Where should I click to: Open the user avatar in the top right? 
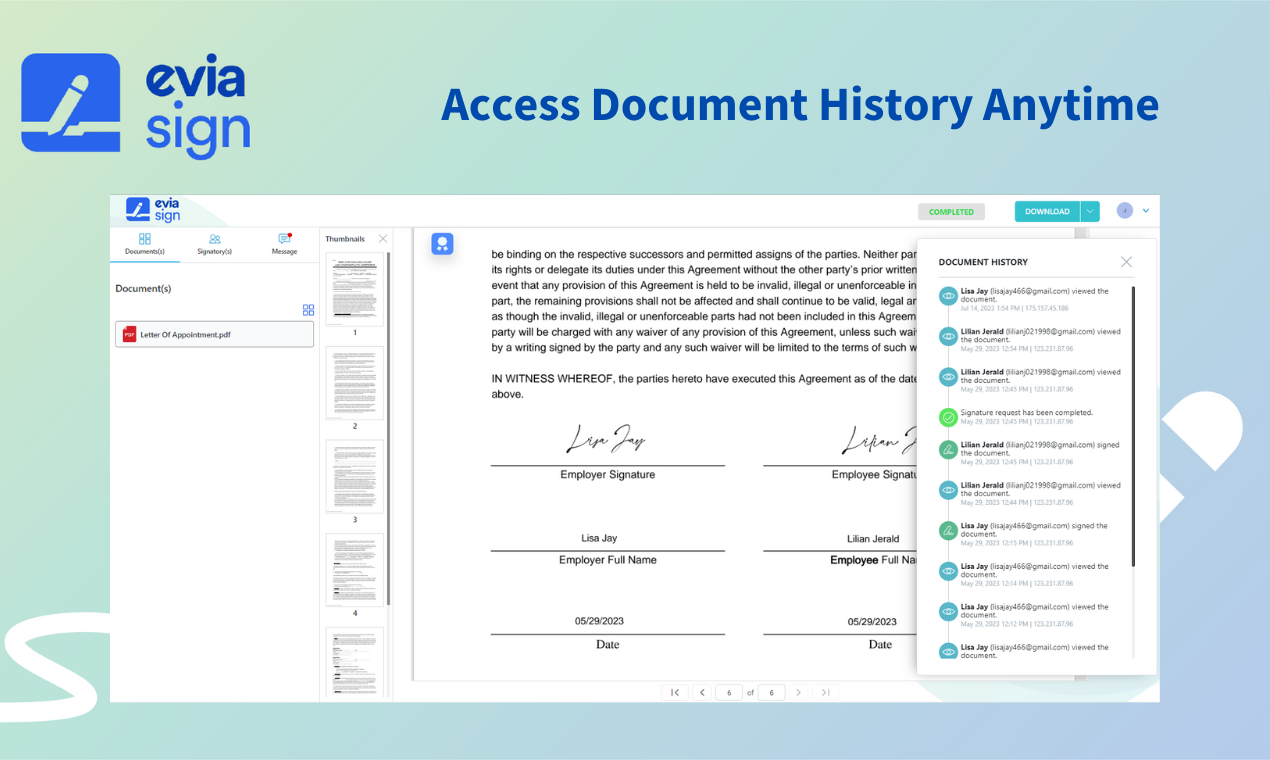pos(1125,211)
